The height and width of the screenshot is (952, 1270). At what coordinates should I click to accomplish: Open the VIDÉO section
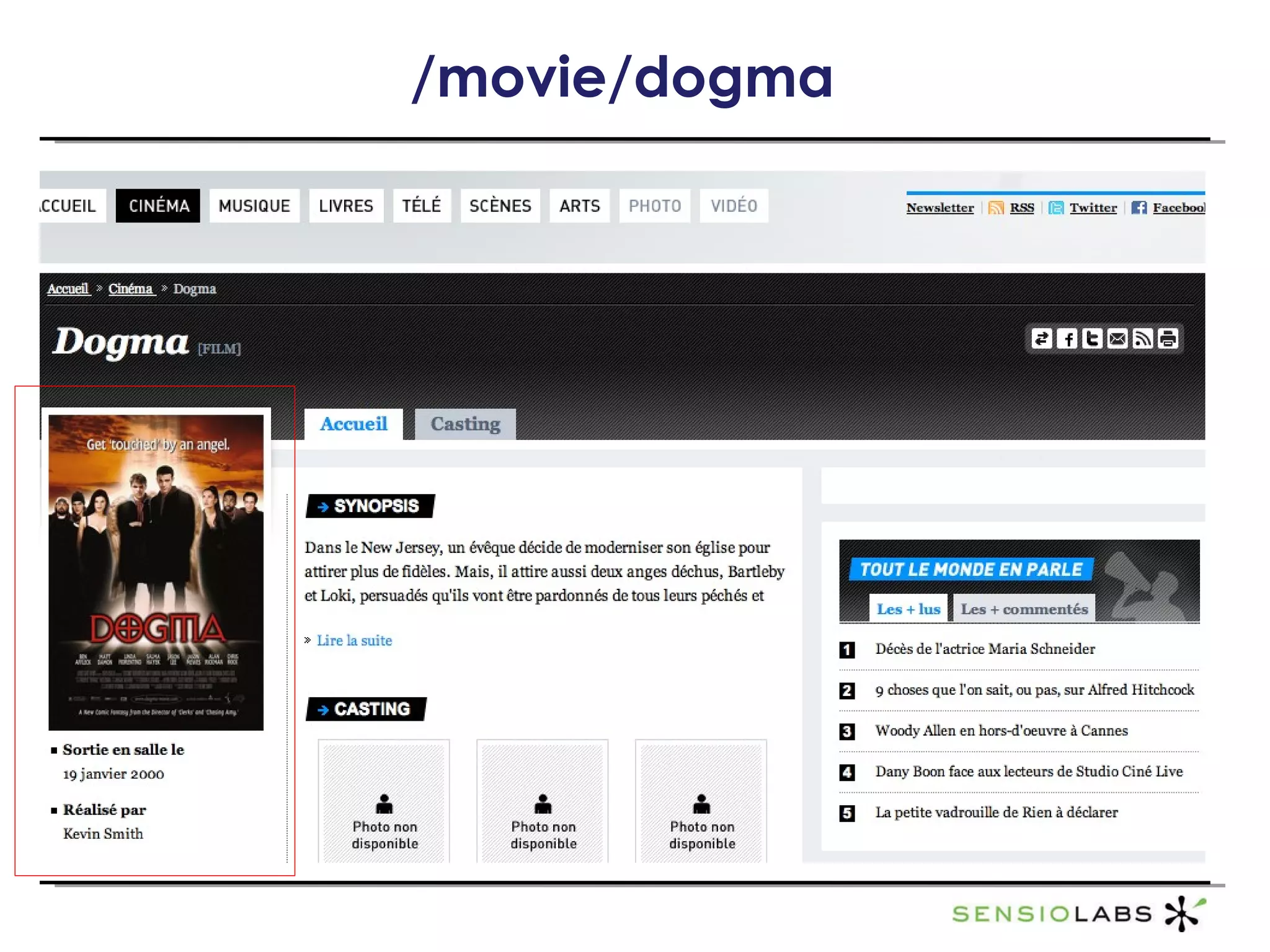point(734,206)
